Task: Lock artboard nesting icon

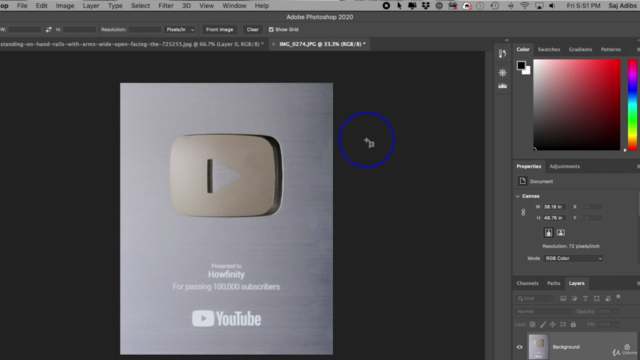Action: [x=563, y=324]
